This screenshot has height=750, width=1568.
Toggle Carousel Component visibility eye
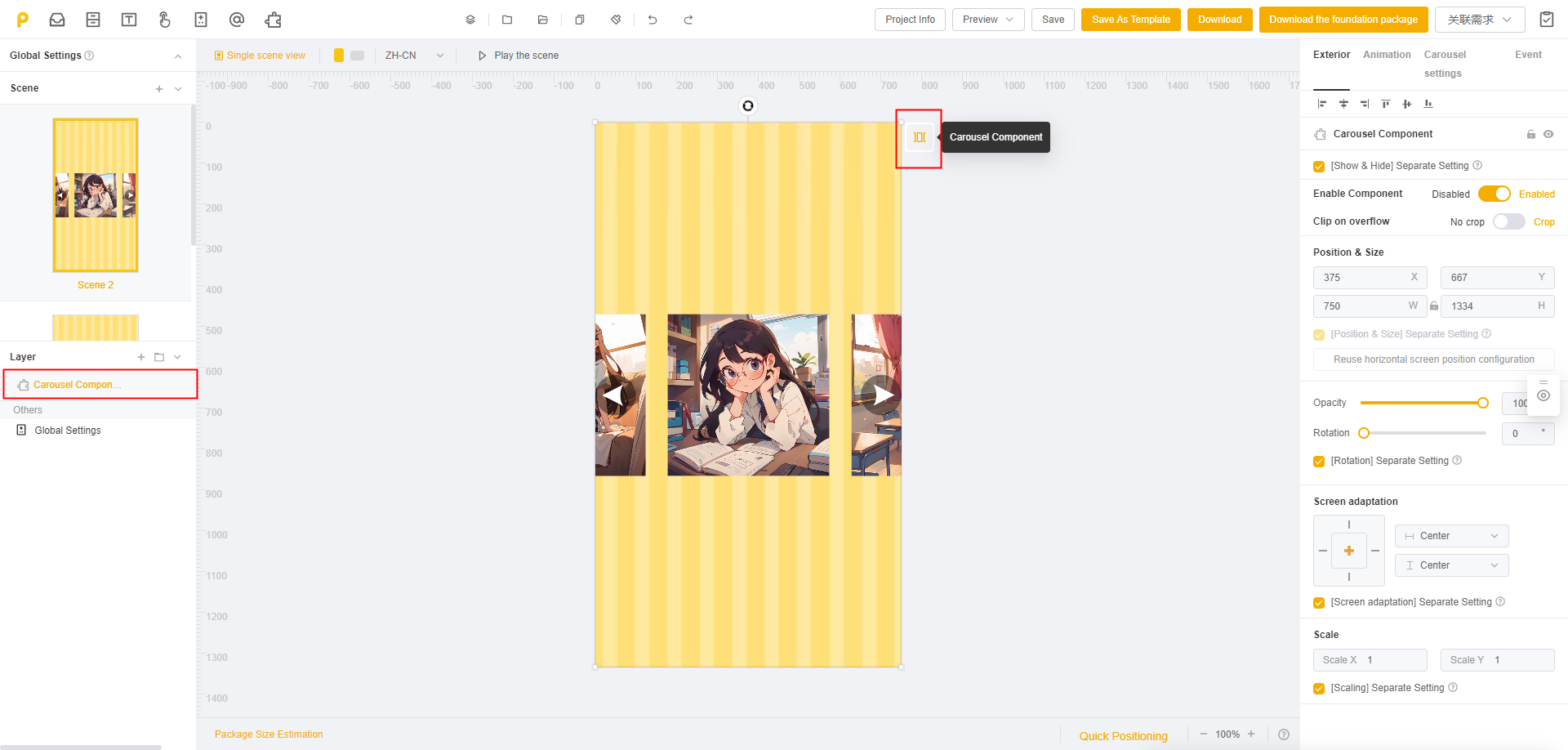[1548, 134]
